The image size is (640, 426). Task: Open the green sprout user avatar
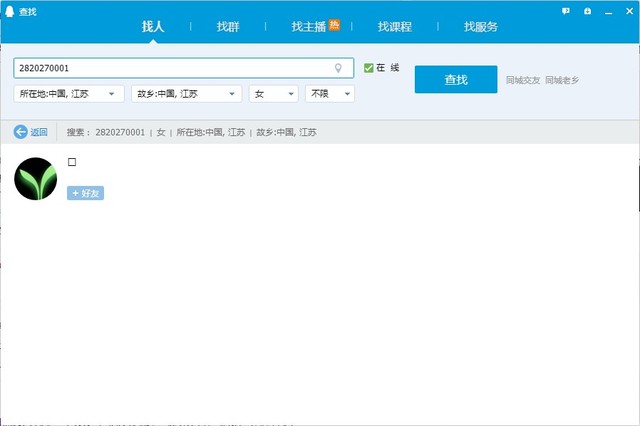coord(36,179)
